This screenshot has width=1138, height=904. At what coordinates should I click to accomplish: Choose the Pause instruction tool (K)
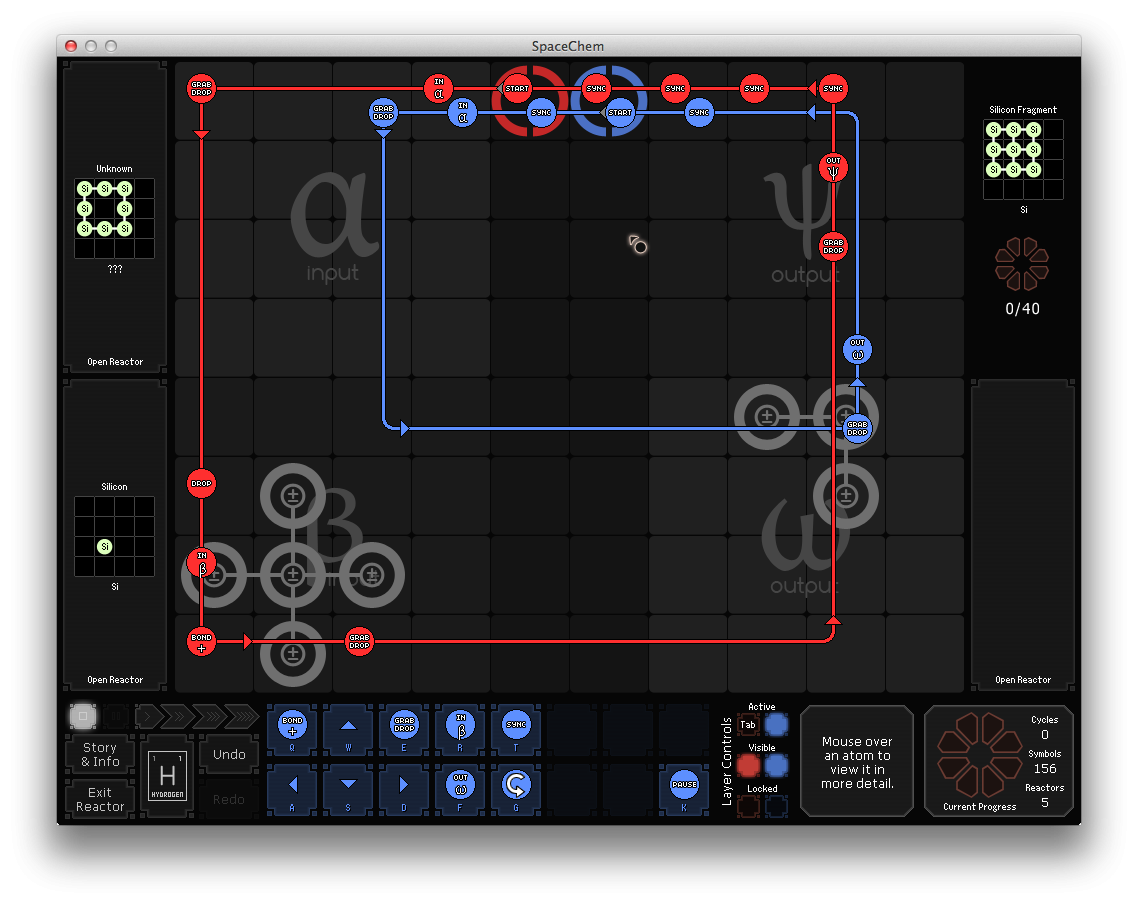[684, 789]
